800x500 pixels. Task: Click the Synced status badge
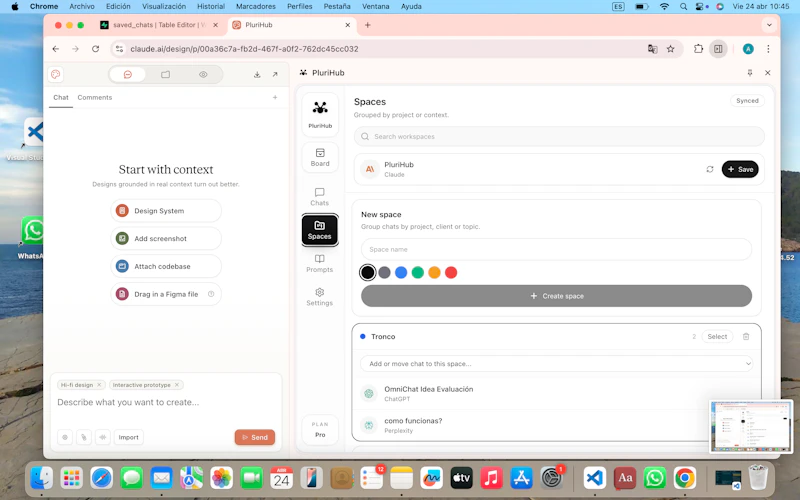pyautogui.click(x=747, y=101)
